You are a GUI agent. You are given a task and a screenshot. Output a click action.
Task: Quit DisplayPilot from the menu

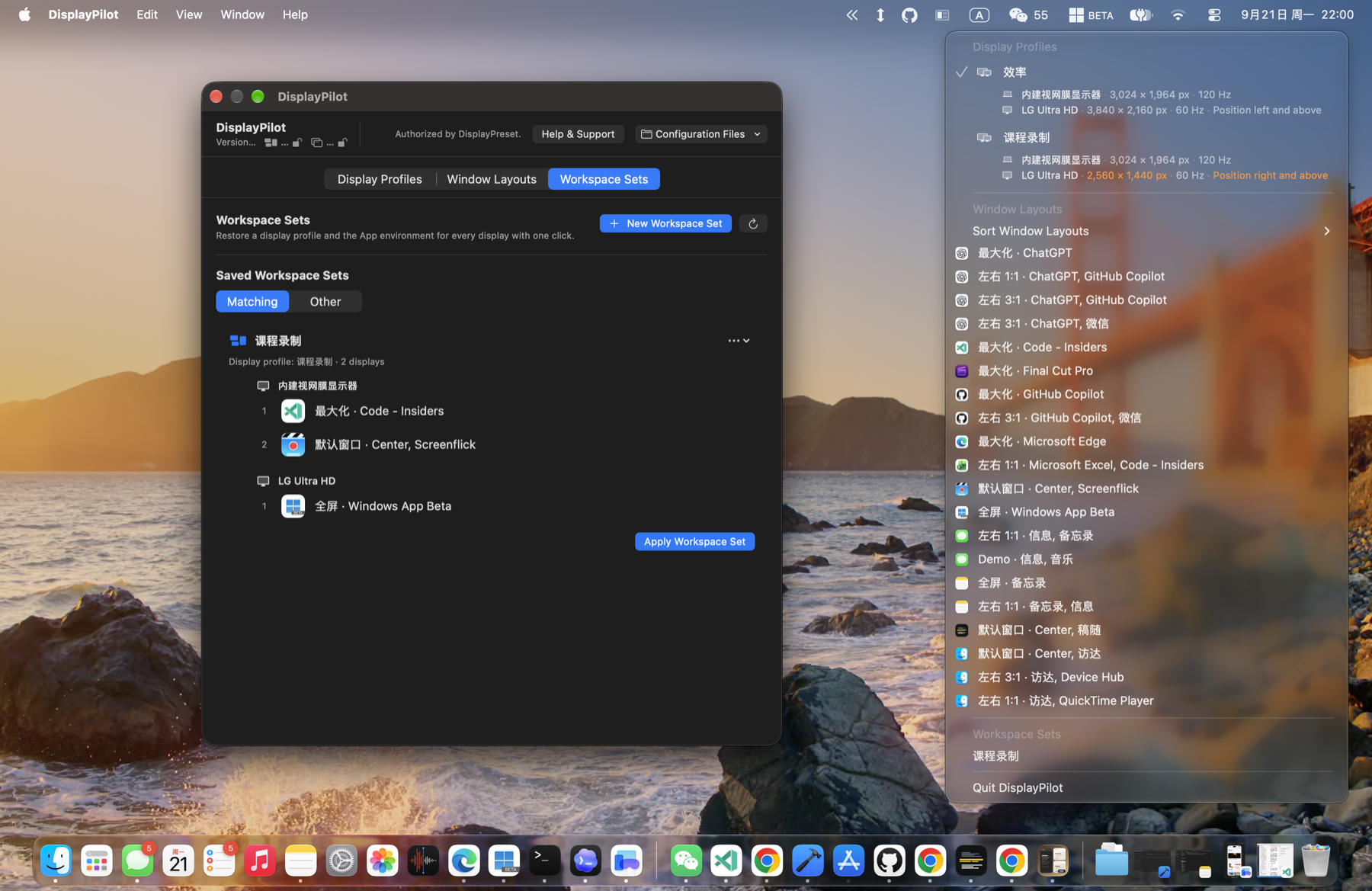1146,787
